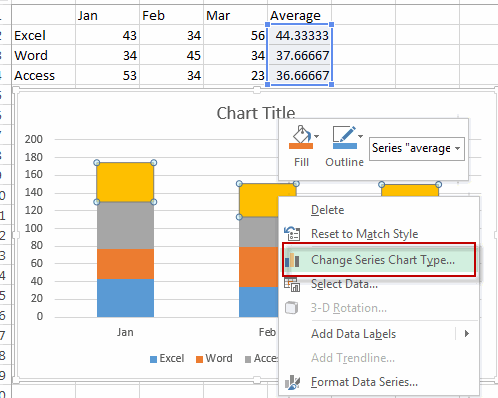
Task: Select the Word row label cell
Action: (44, 55)
